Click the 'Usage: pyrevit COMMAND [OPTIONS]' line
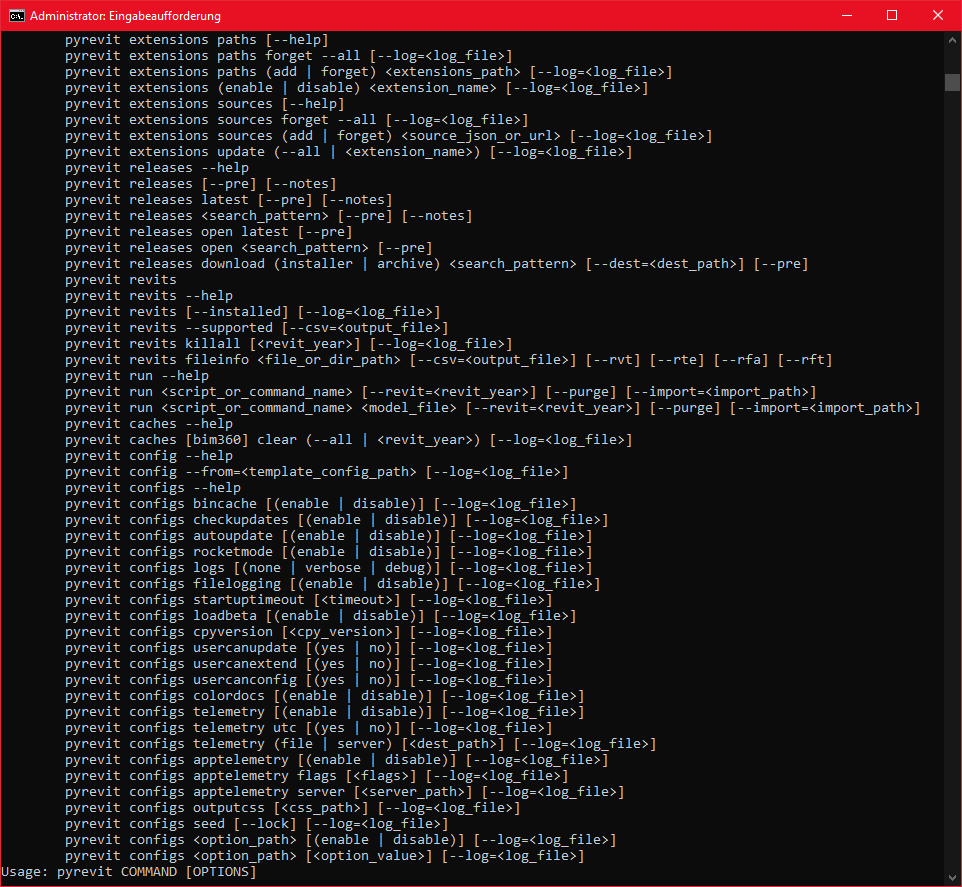Image resolution: width=962 pixels, height=887 pixels. [130, 871]
